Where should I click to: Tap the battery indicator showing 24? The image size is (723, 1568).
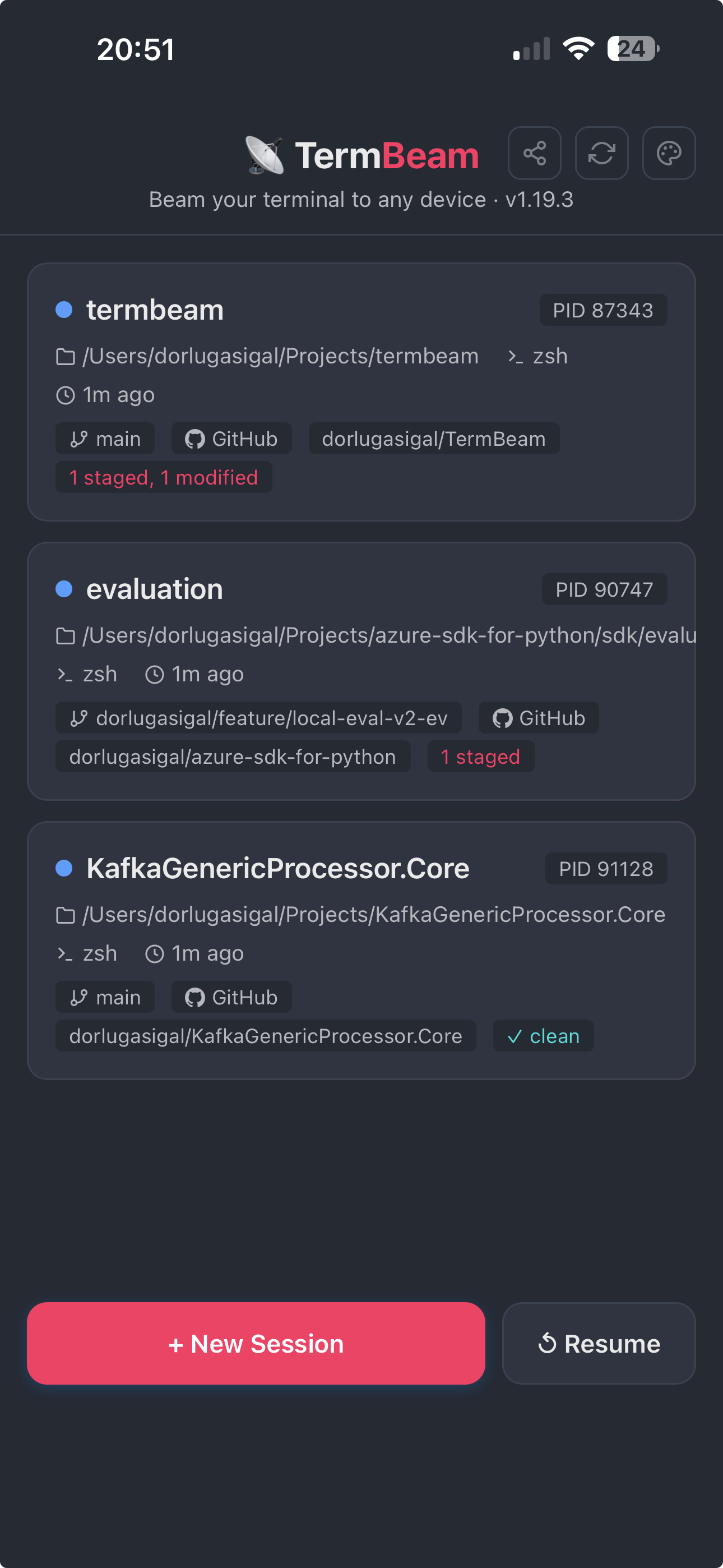coord(633,49)
